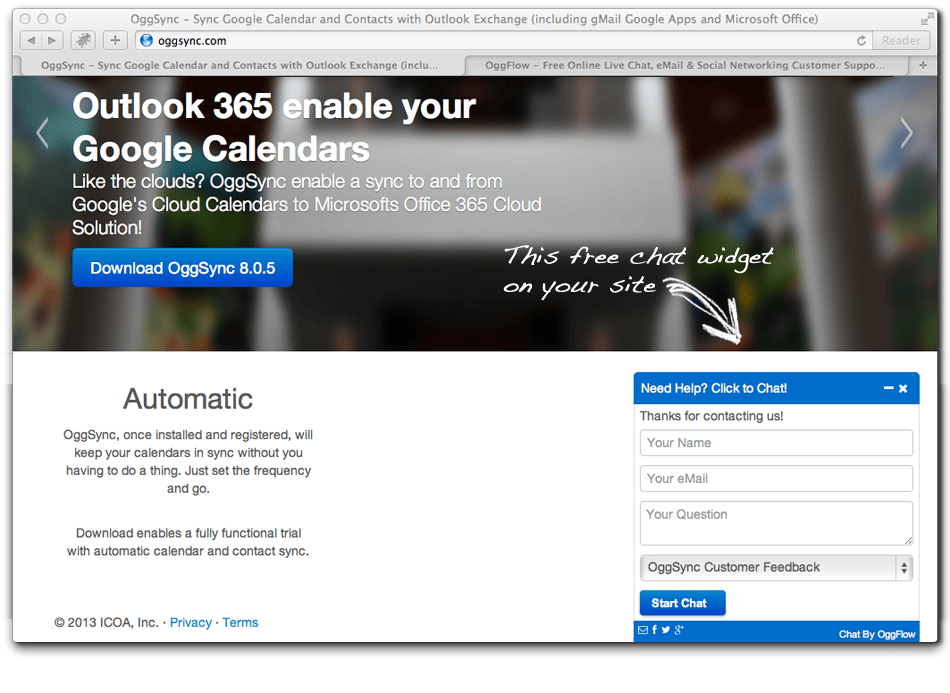Click the Download OggSync 8.0.5 button
Image resolution: width=950 pixels, height=693 pixels.
tap(182, 268)
